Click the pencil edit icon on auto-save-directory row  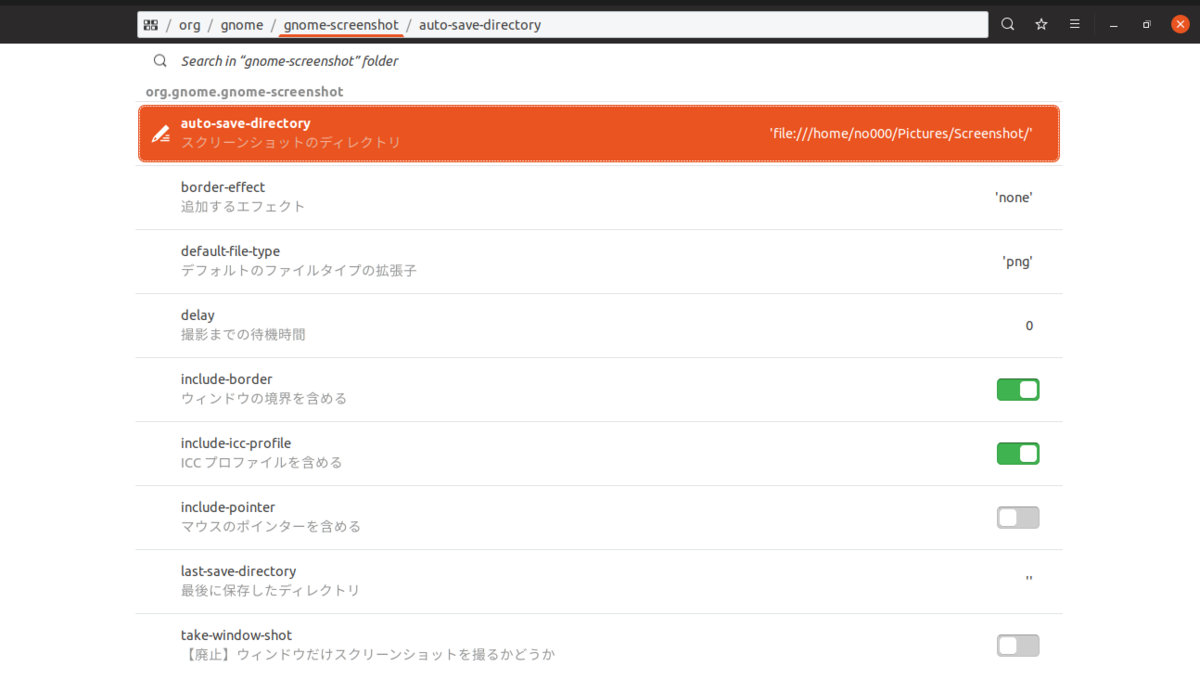[160, 134]
